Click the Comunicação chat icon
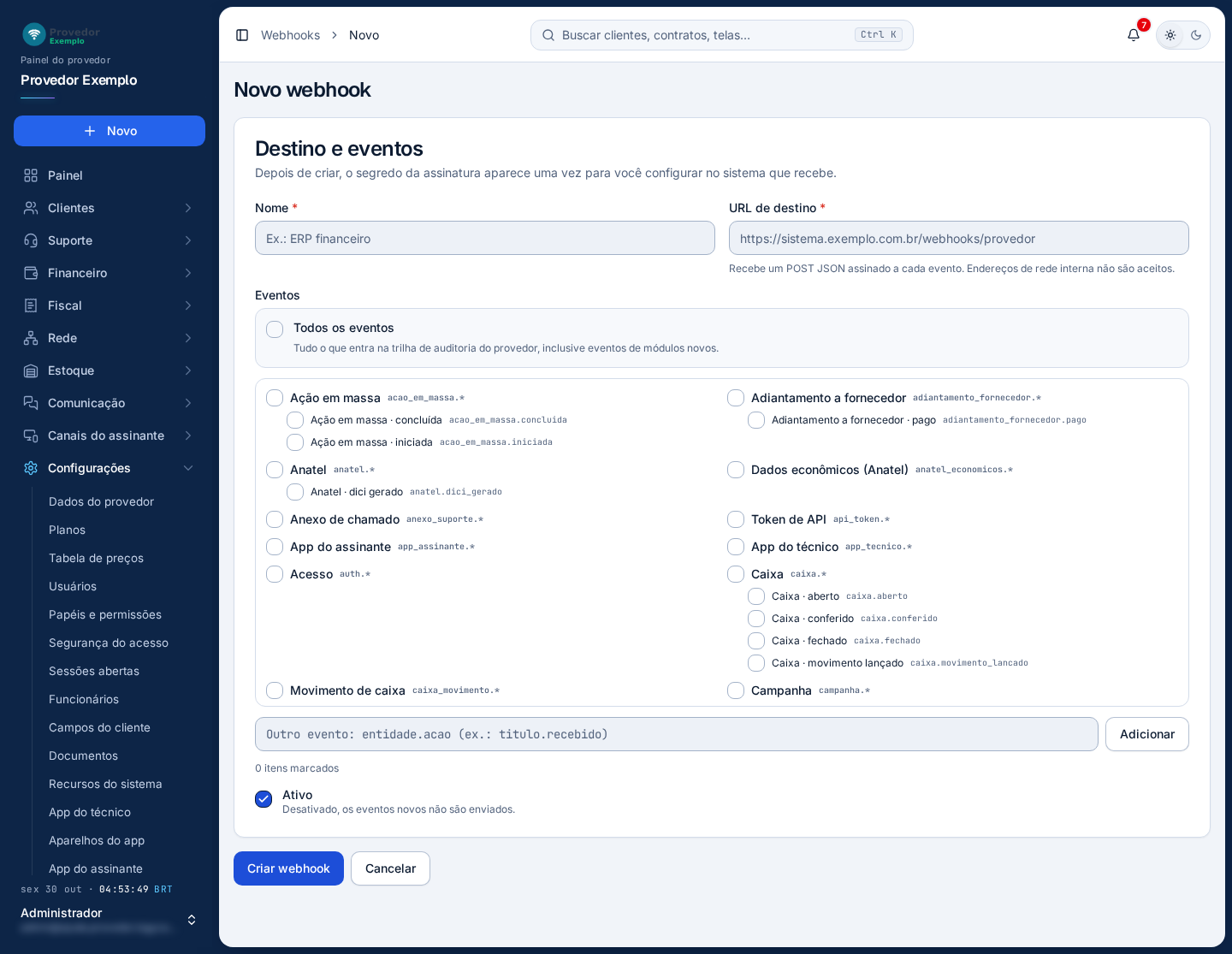Image resolution: width=1232 pixels, height=954 pixels. coord(31,403)
